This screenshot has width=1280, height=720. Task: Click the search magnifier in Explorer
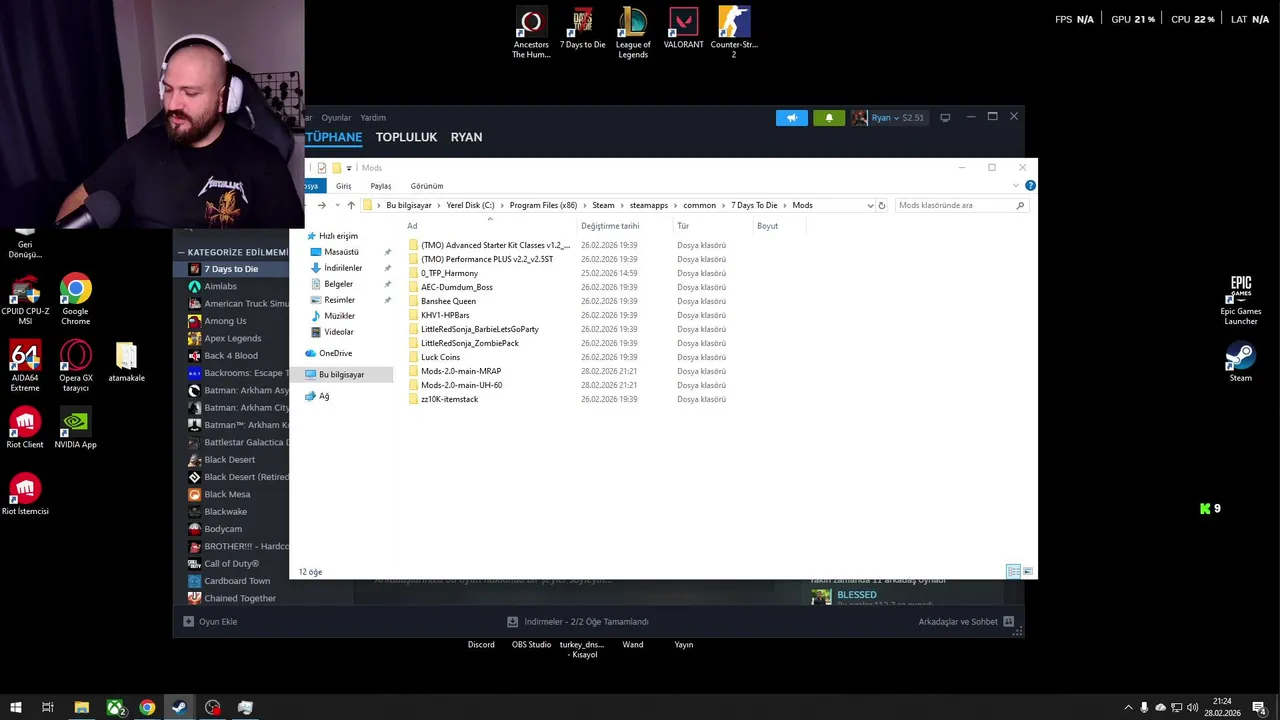pos(1020,205)
